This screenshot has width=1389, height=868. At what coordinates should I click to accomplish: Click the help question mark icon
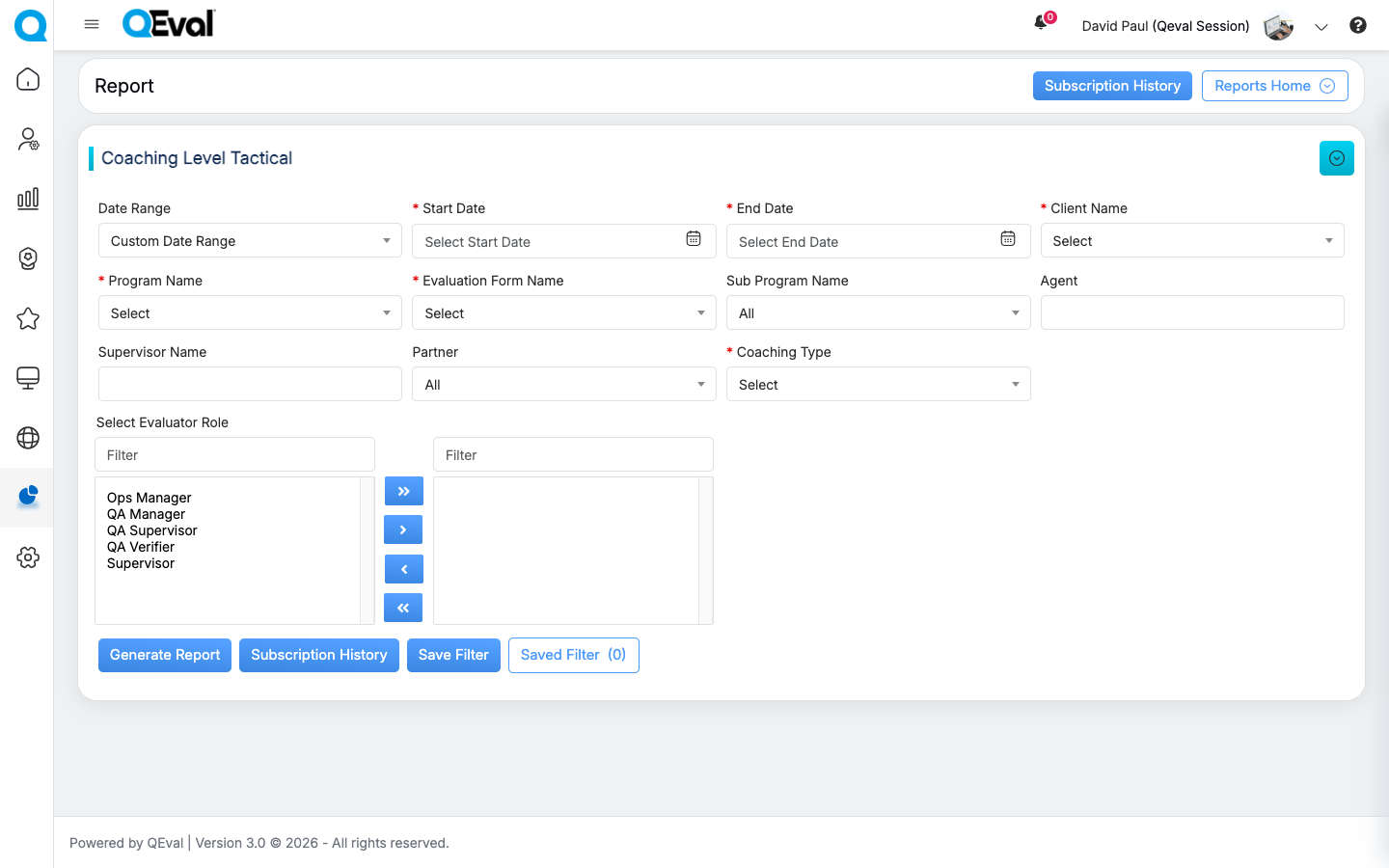tap(1357, 26)
